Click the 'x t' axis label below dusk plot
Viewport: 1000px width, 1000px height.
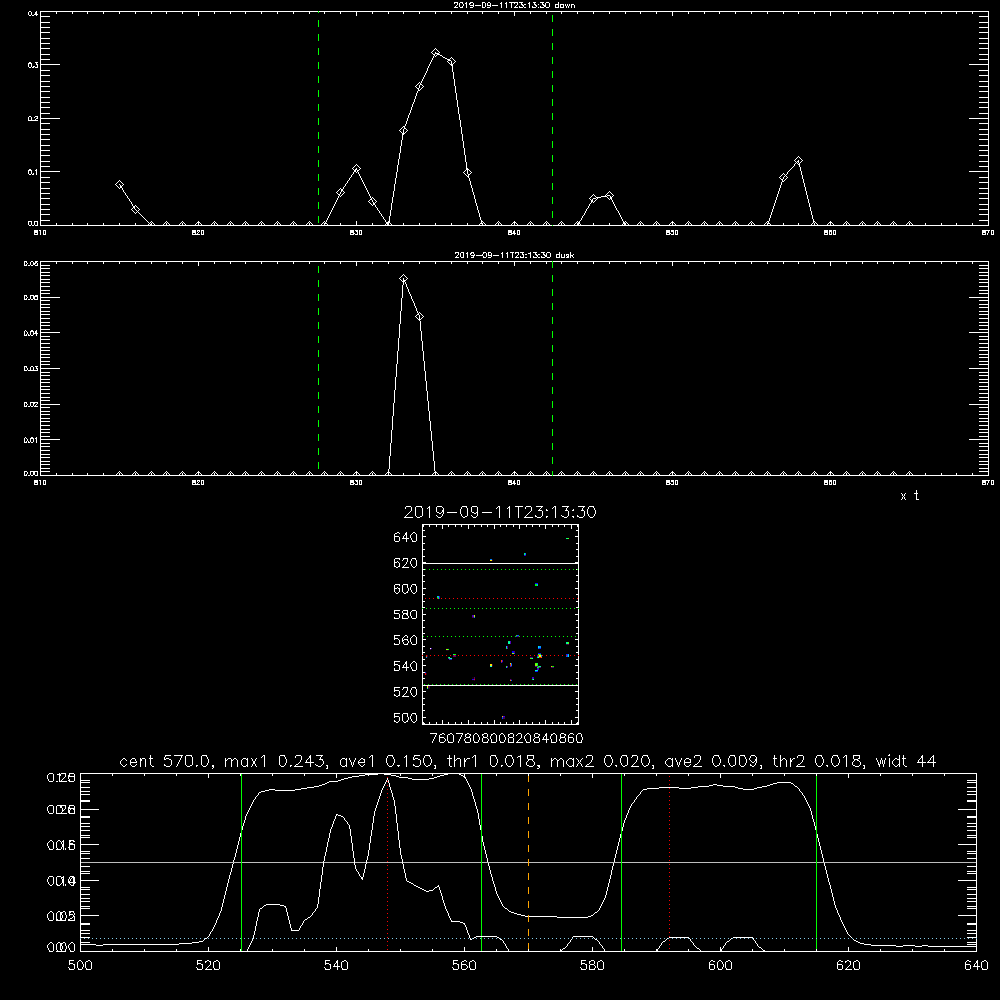coord(909,496)
